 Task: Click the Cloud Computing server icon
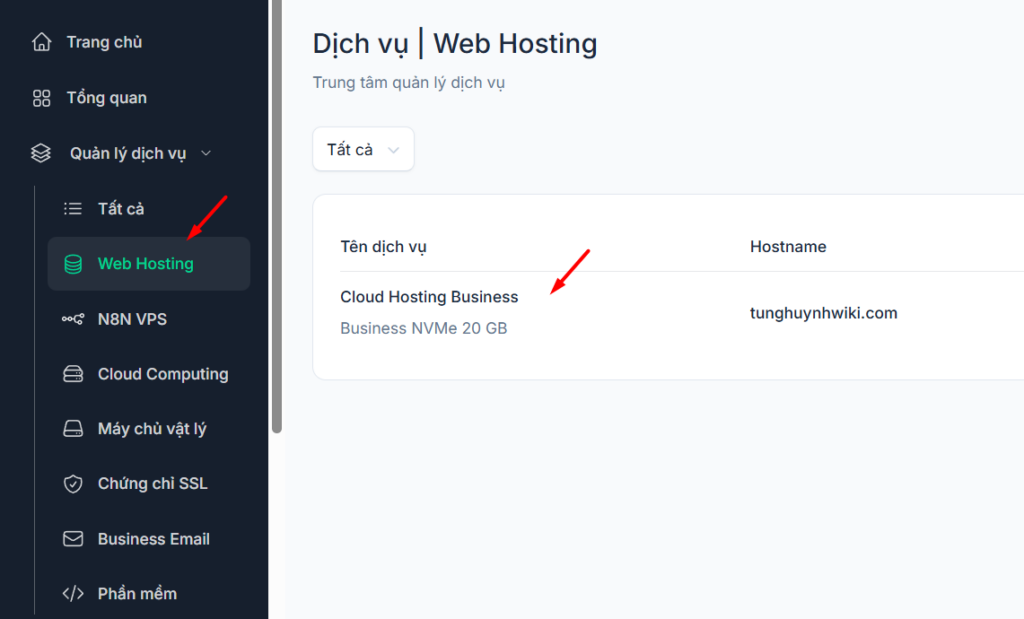73,374
